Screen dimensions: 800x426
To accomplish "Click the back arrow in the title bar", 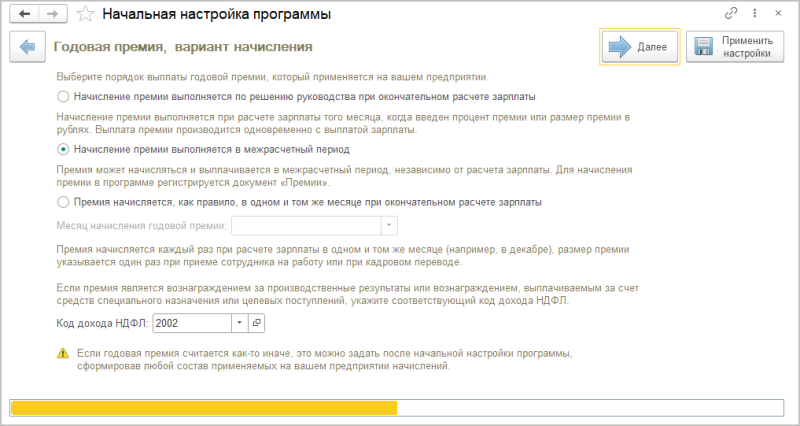I will [24, 15].
